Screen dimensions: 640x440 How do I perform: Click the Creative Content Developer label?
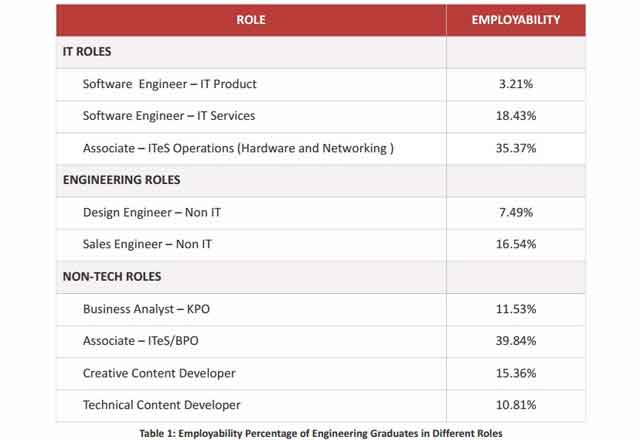point(159,373)
